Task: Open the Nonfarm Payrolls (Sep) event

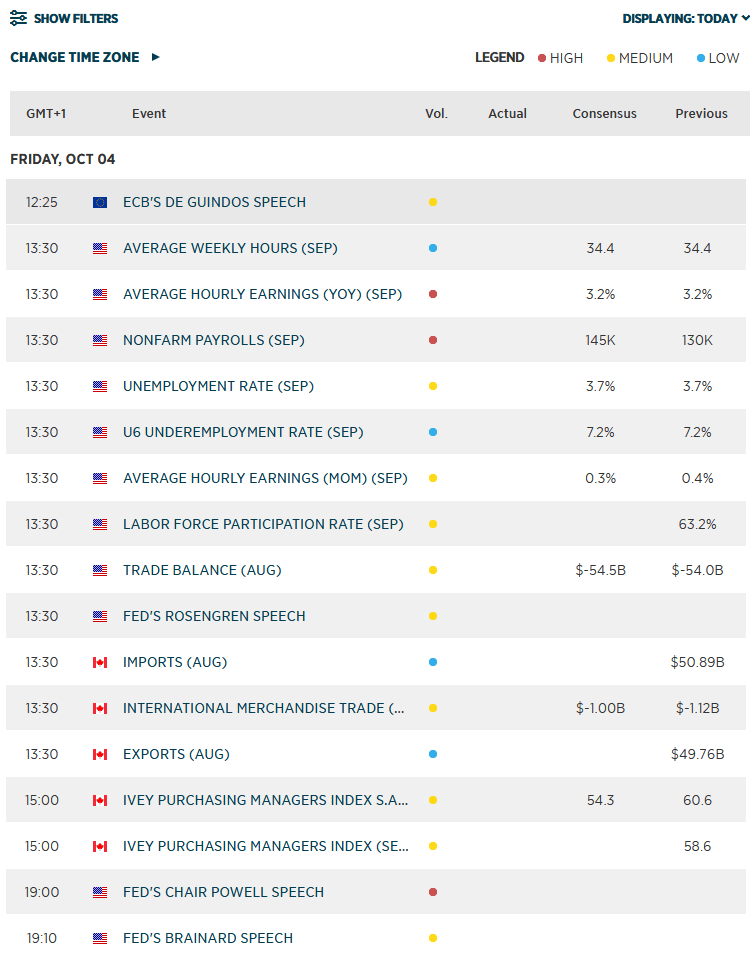Action: pos(214,340)
